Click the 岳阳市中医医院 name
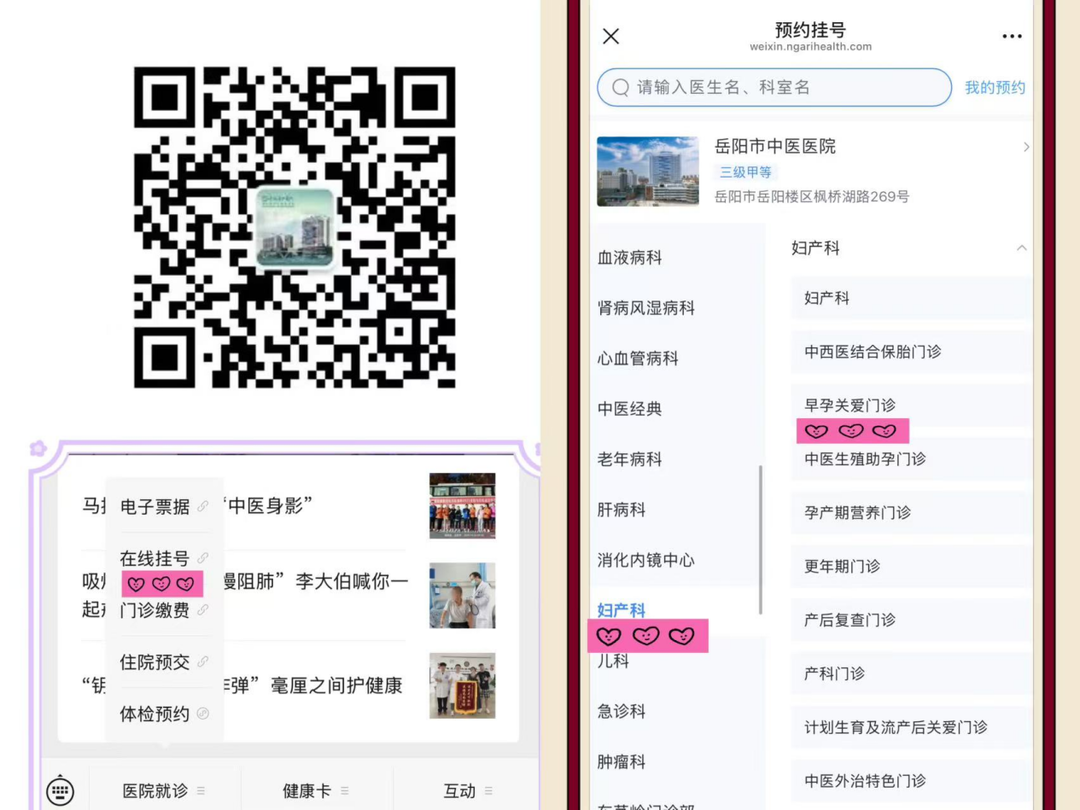 (775, 146)
